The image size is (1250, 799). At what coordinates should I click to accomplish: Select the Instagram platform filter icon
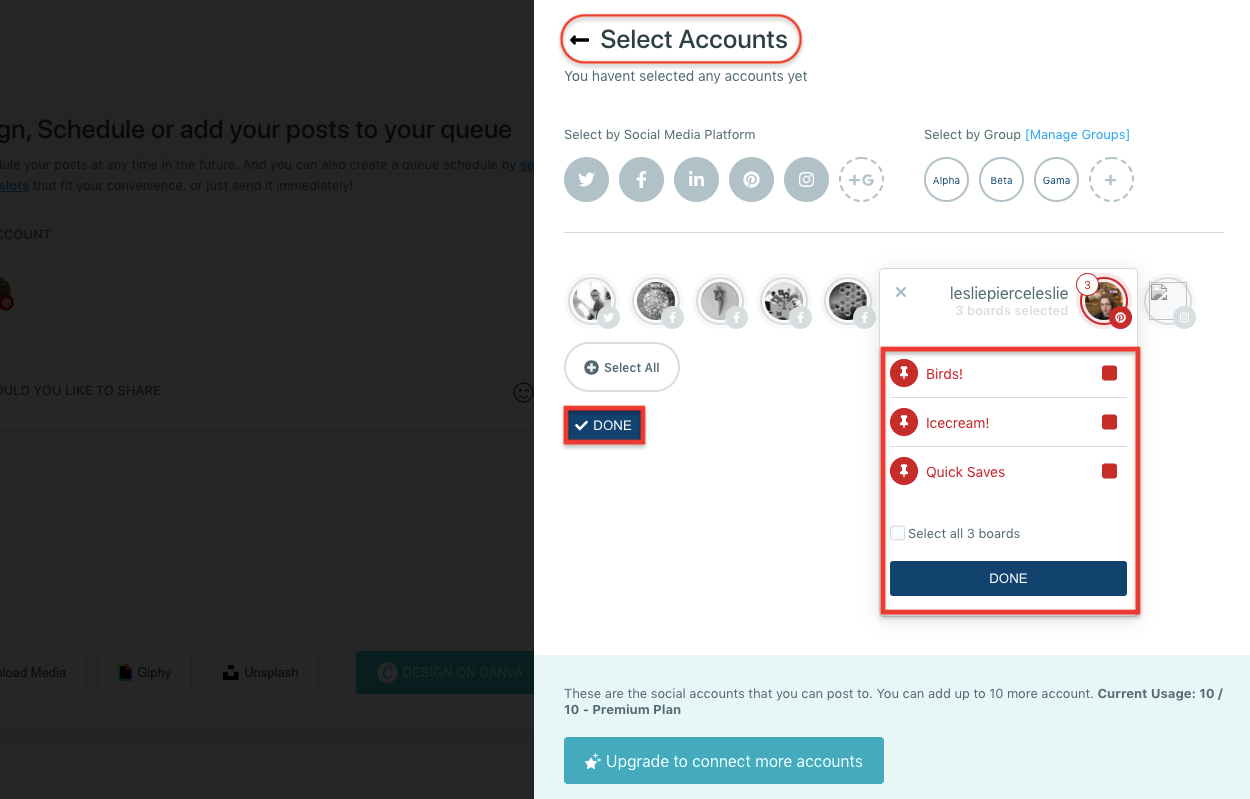(x=806, y=179)
